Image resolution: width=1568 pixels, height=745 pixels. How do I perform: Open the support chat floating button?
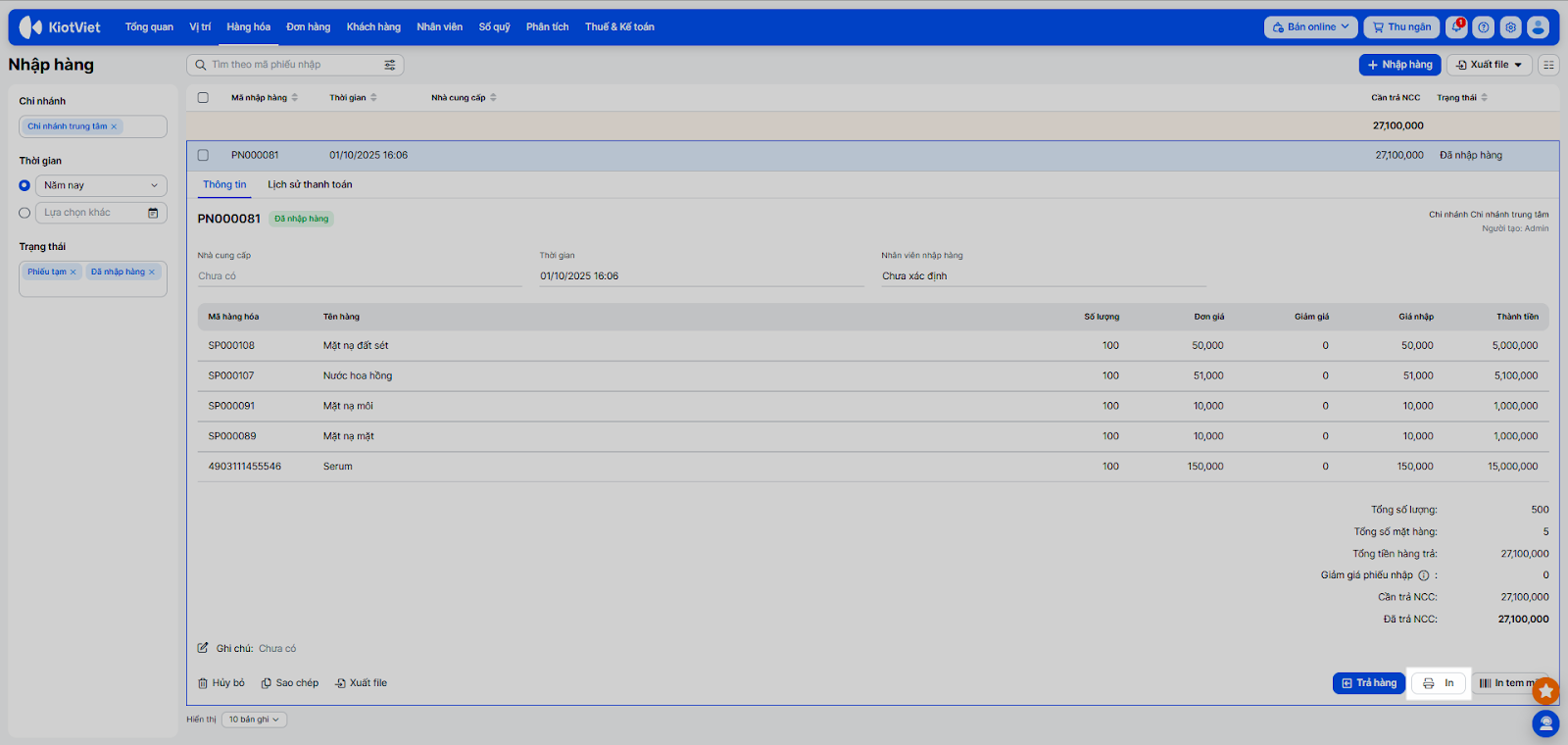tap(1545, 723)
